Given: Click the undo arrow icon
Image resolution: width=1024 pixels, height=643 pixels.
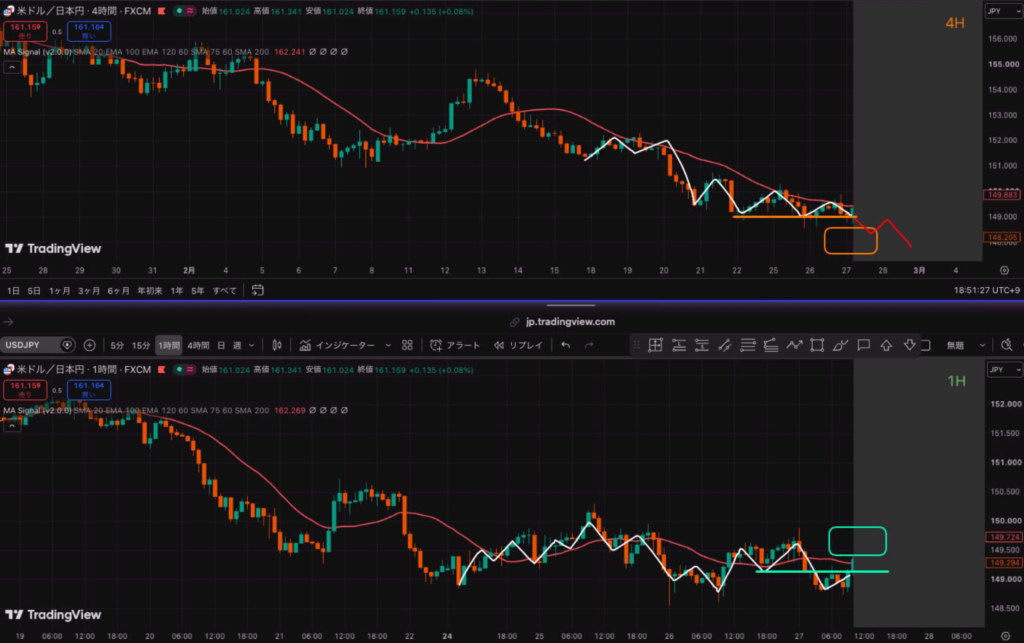Looking at the screenshot, I should [x=566, y=345].
